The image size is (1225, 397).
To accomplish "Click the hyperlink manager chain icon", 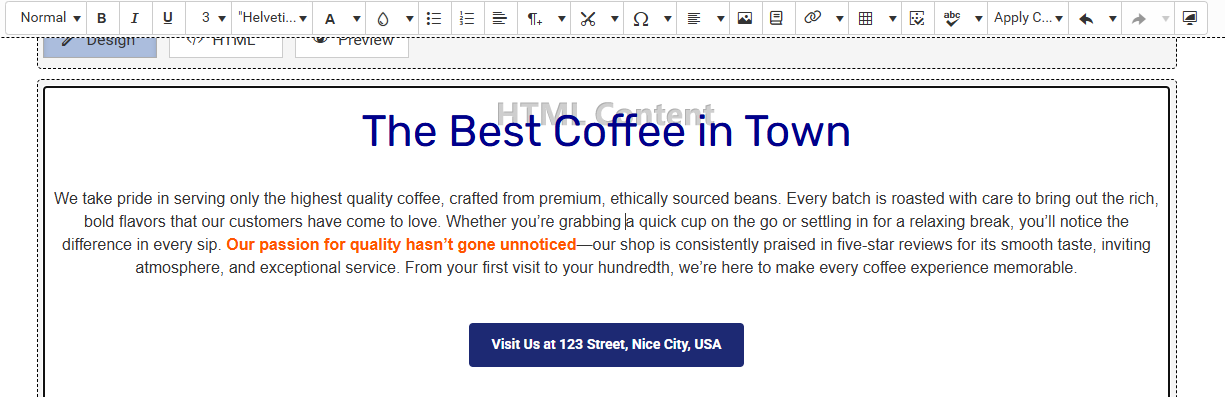I will (813, 18).
